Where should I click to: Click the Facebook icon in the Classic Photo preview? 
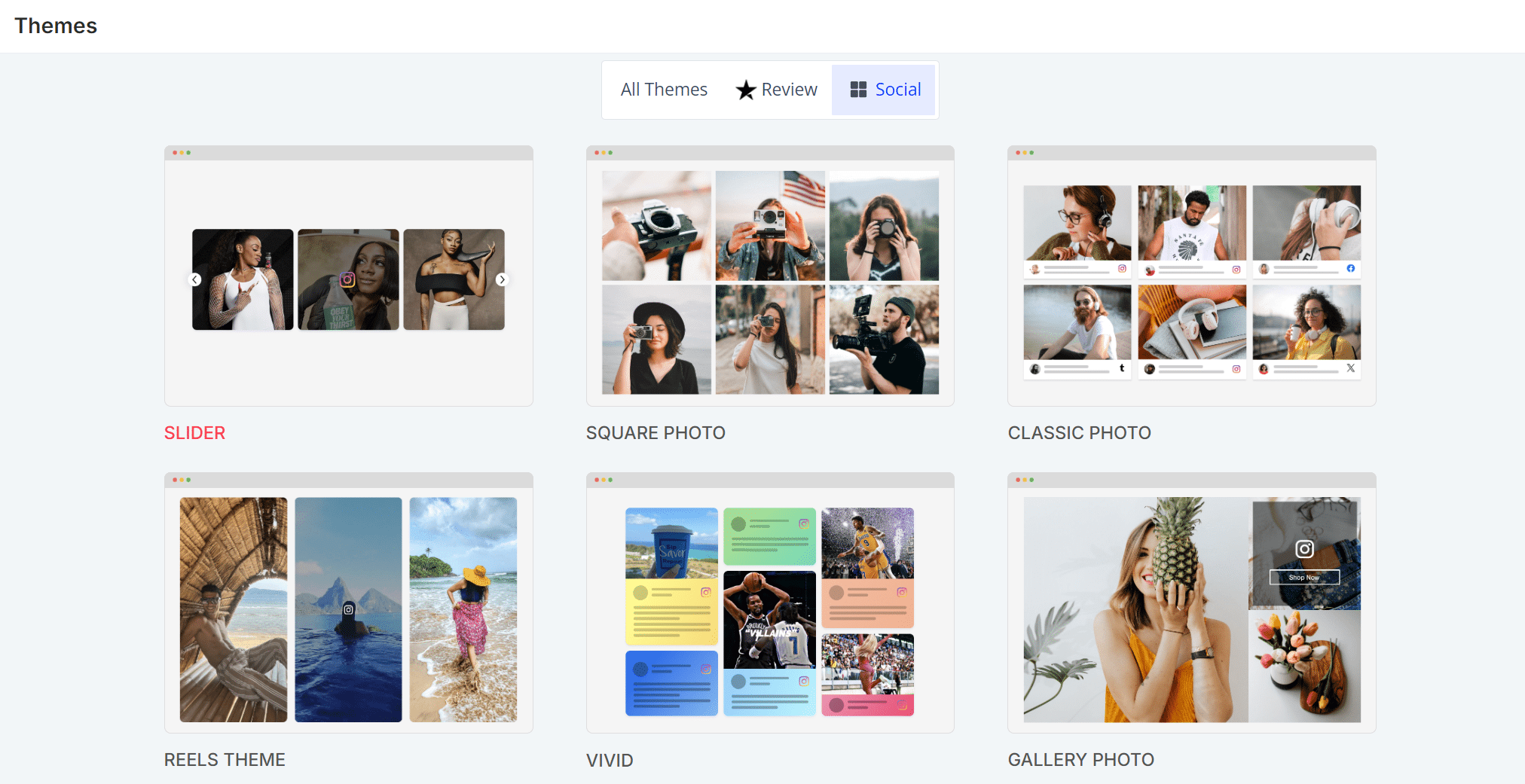(1350, 268)
